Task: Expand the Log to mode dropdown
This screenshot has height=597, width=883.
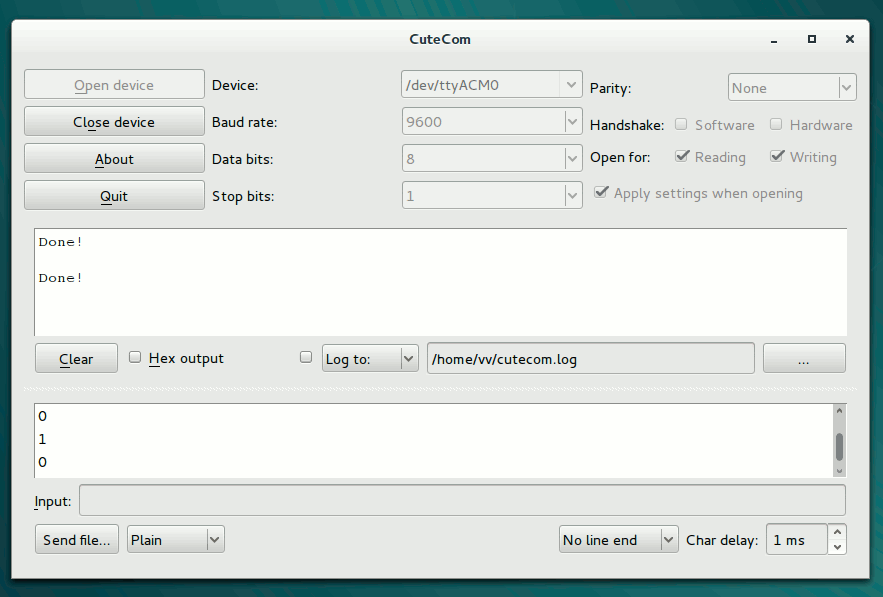Action: click(x=370, y=359)
